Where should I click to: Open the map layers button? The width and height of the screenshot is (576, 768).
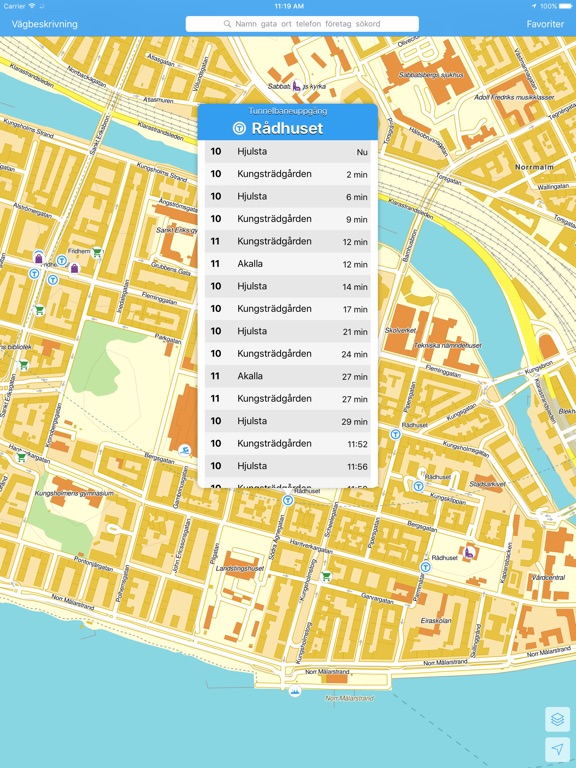click(557, 719)
